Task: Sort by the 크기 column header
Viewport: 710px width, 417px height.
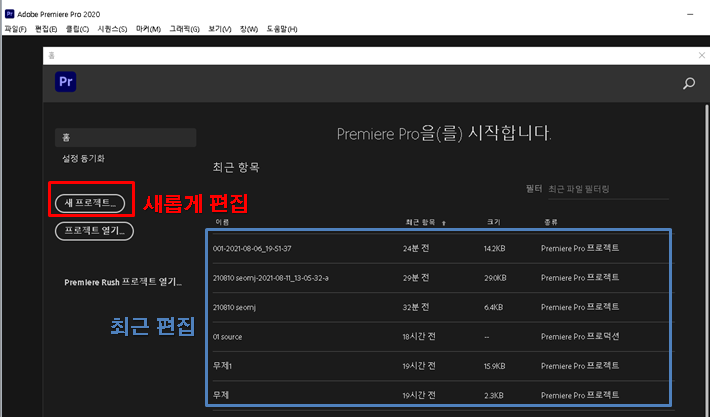Action: point(494,222)
